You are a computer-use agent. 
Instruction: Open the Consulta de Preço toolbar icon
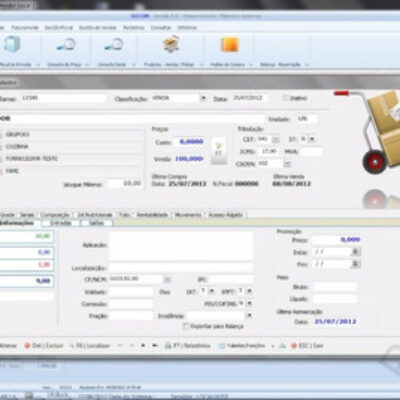pos(66,45)
